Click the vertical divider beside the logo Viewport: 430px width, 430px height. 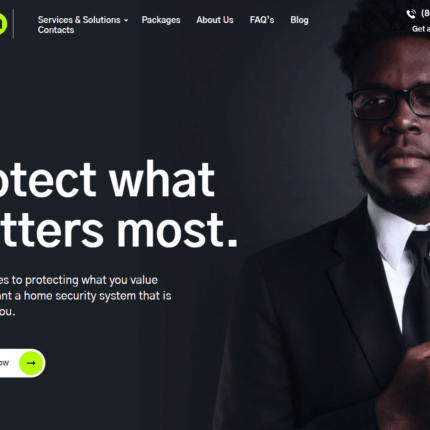click(x=13, y=24)
